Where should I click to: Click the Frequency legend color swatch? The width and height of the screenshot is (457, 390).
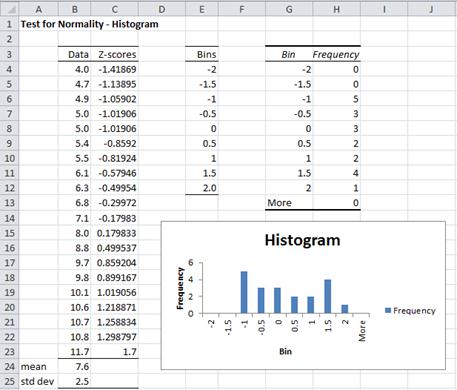click(388, 310)
